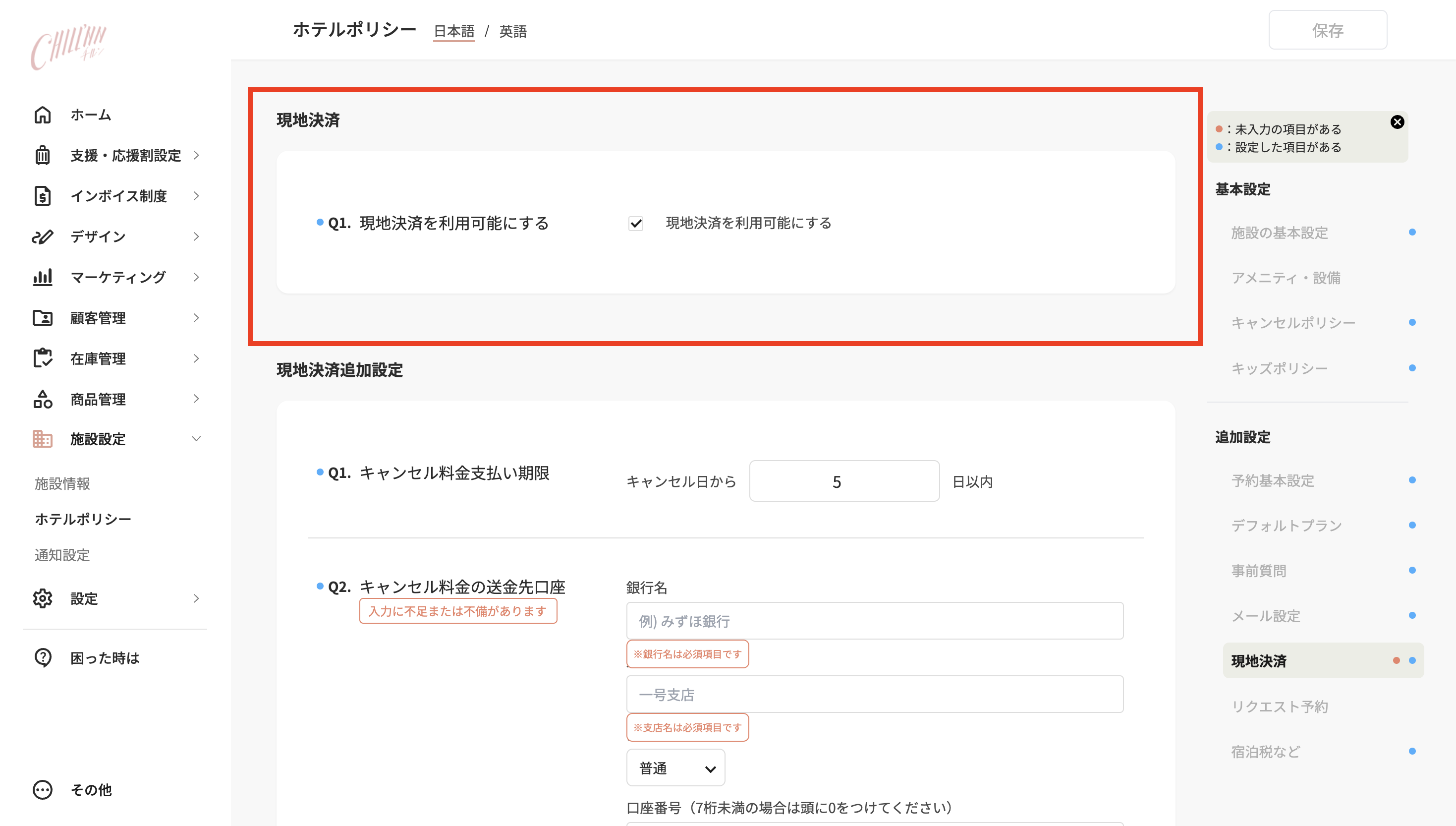Select the 在庫管理 clipboard icon

tap(43, 358)
